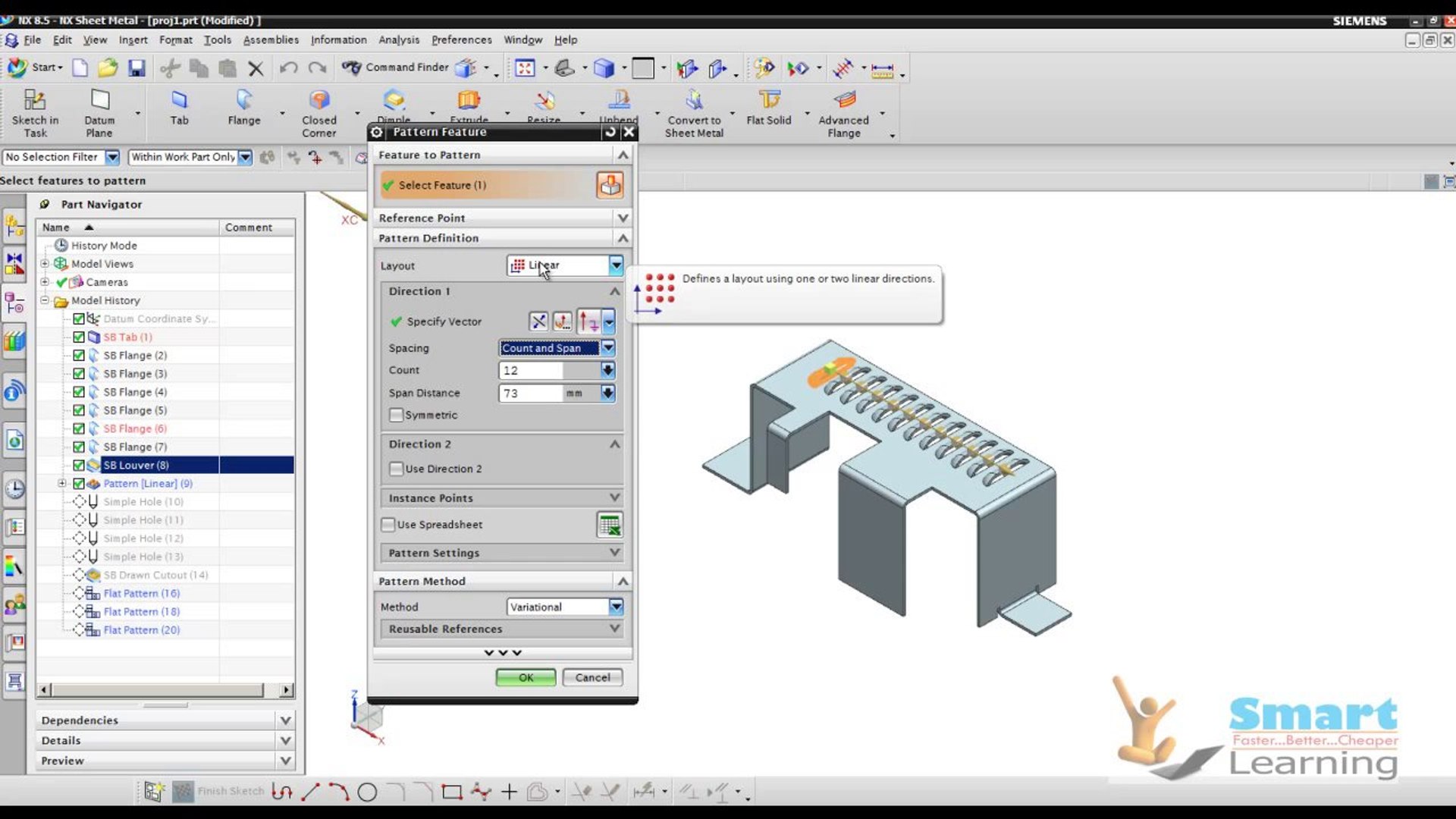1456x819 pixels.
Task: Untick the SB Flange (4) checkbox
Action: pyautogui.click(x=79, y=392)
